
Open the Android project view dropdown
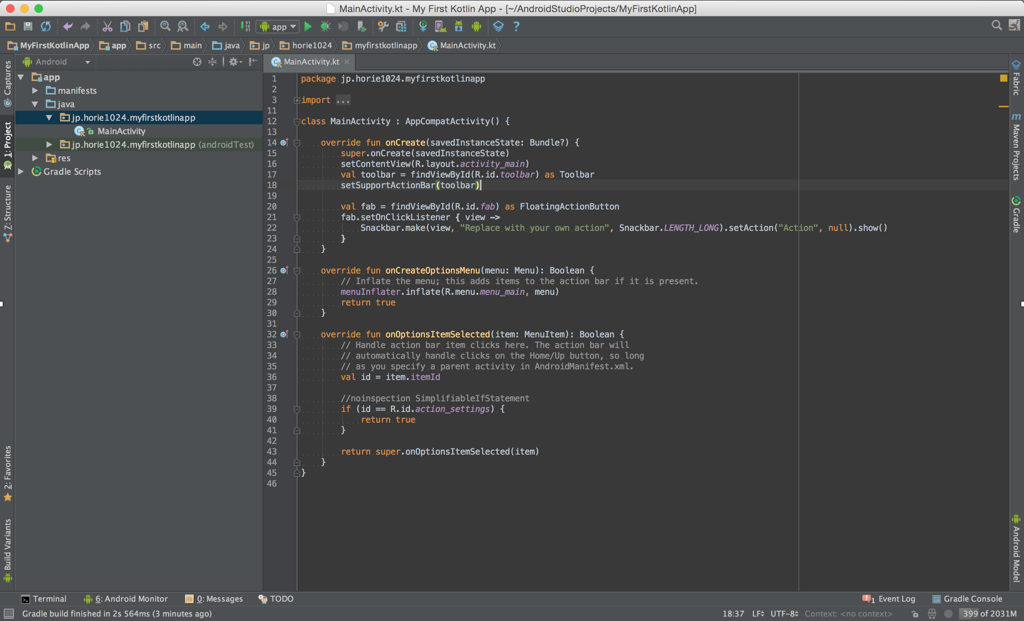click(x=57, y=62)
